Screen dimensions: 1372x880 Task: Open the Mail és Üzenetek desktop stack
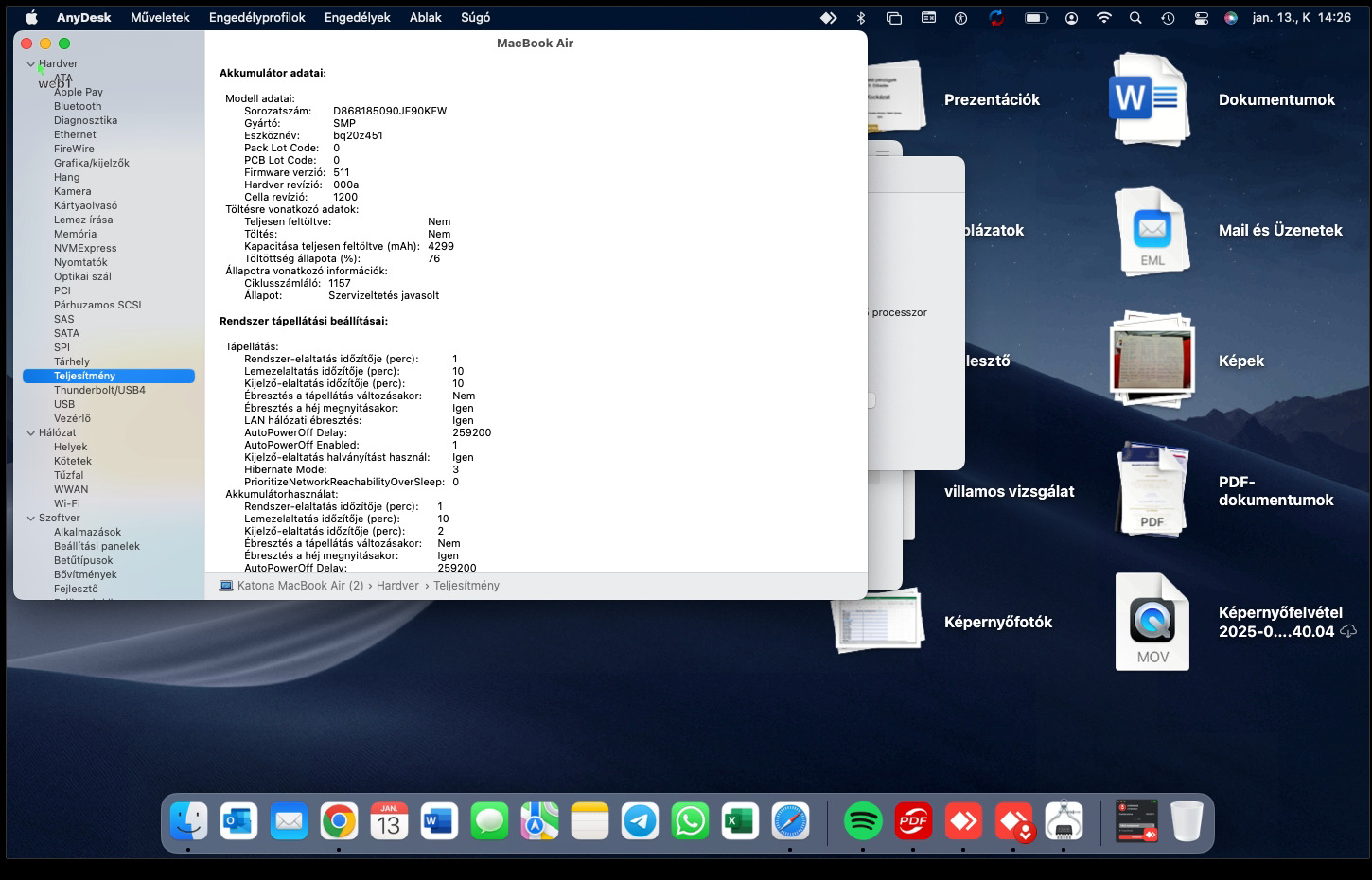coord(1152,230)
